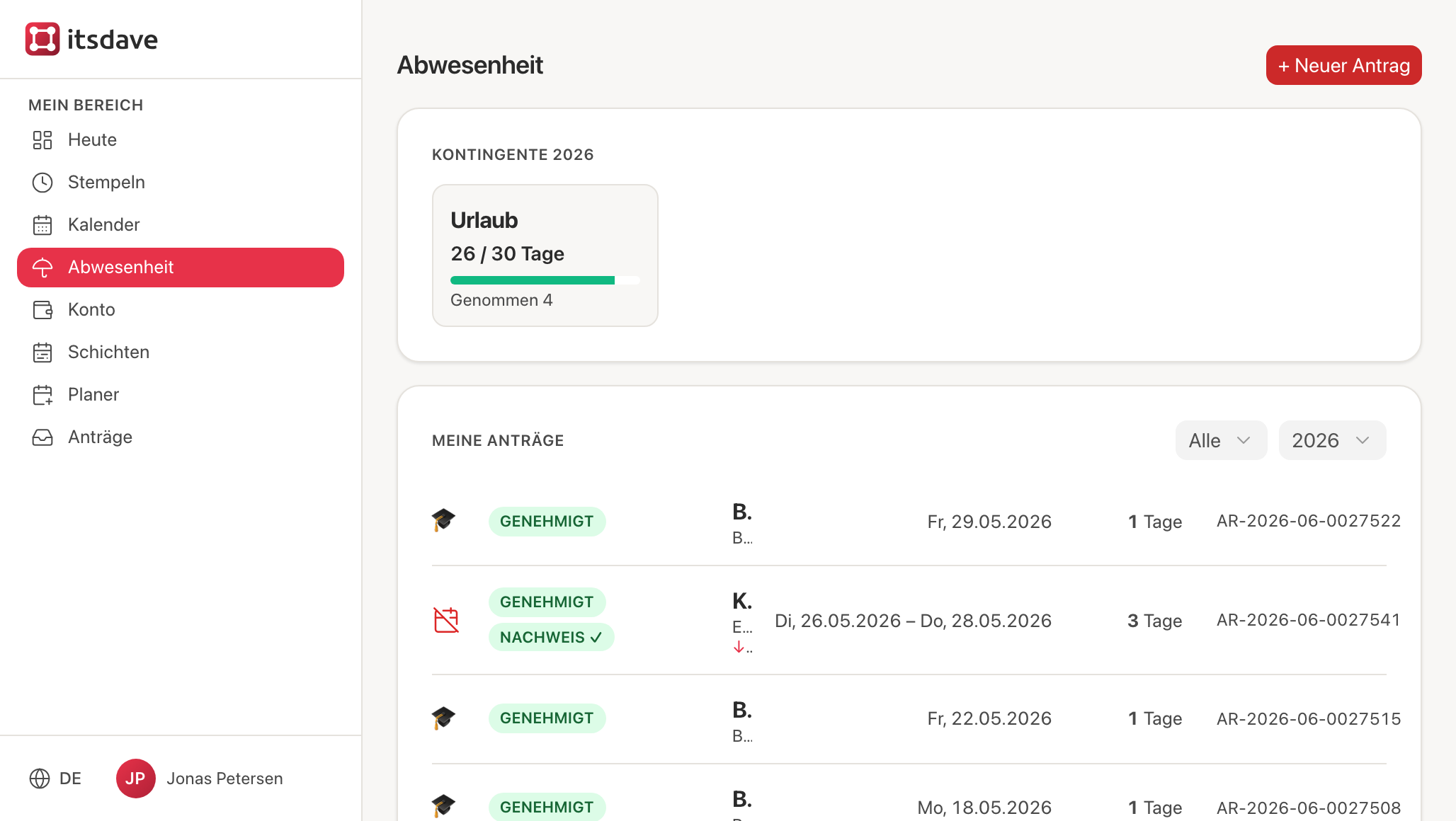The height and width of the screenshot is (821, 1456).
Task: Click date Mo, 18.05.2026
Action: tap(984, 808)
